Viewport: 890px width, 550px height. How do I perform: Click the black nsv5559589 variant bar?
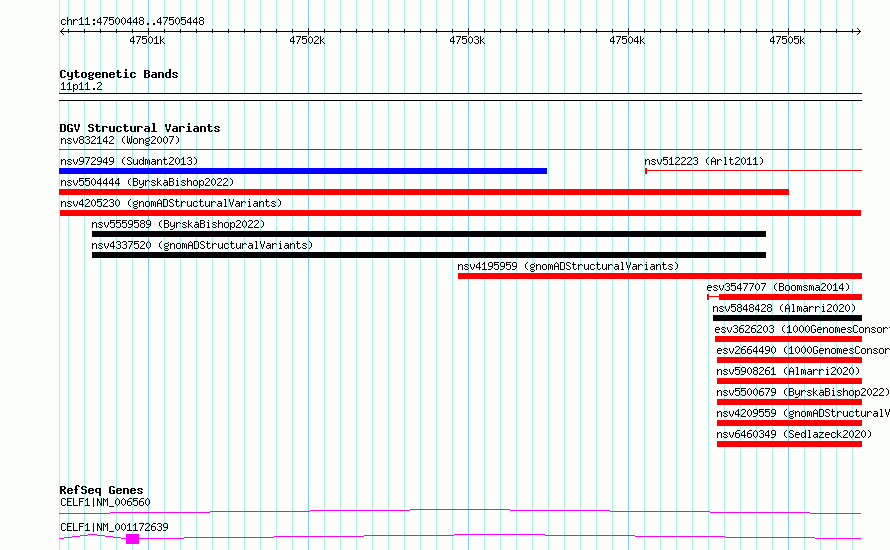click(429, 234)
